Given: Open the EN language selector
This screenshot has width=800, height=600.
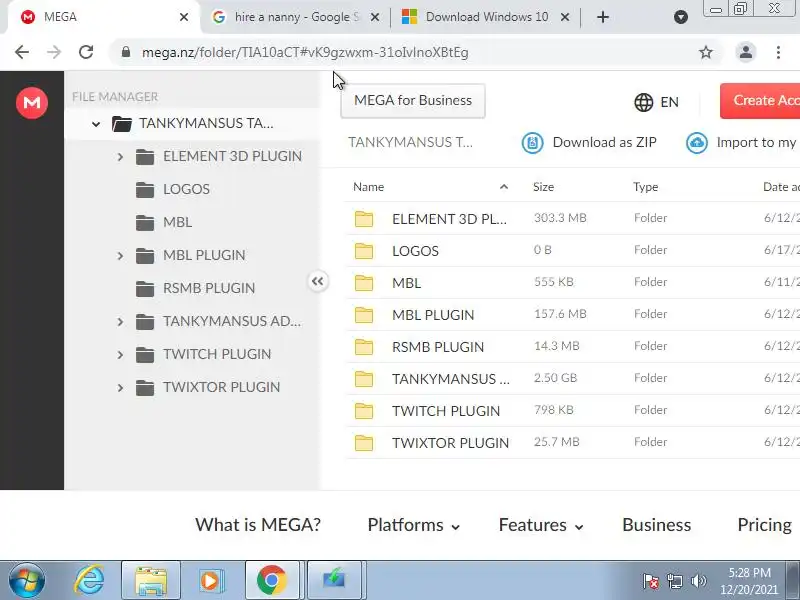Looking at the screenshot, I should pyautogui.click(x=656, y=102).
